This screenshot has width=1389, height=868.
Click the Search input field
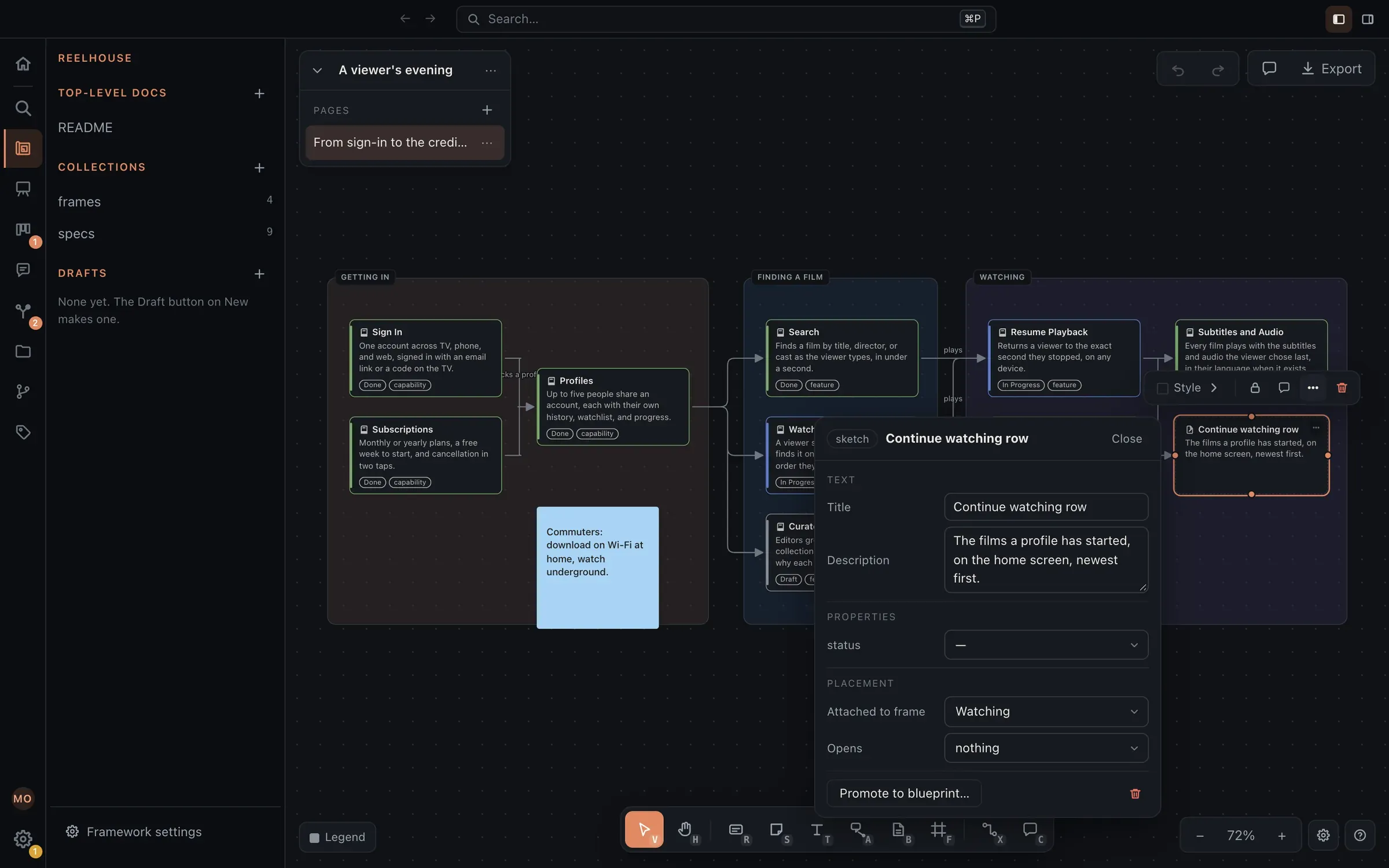[x=726, y=19]
